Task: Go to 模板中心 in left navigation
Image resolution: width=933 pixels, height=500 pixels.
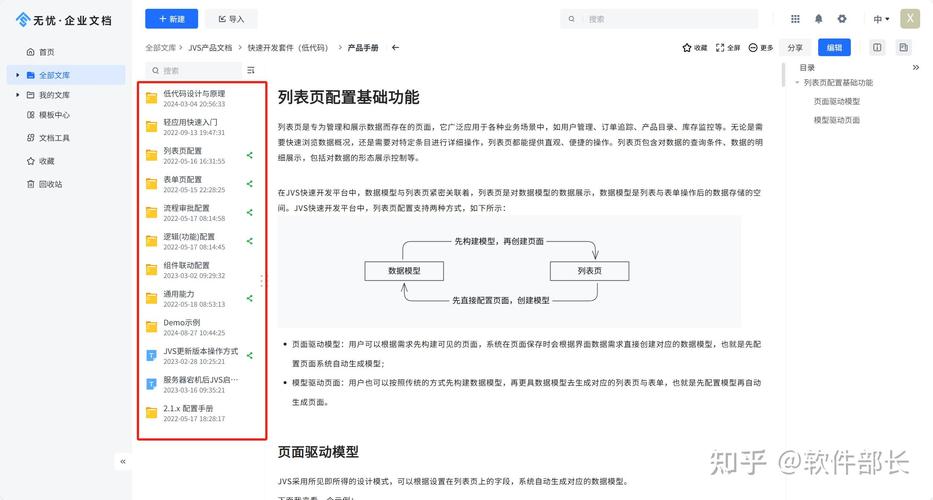Action: (x=53, y=115)
